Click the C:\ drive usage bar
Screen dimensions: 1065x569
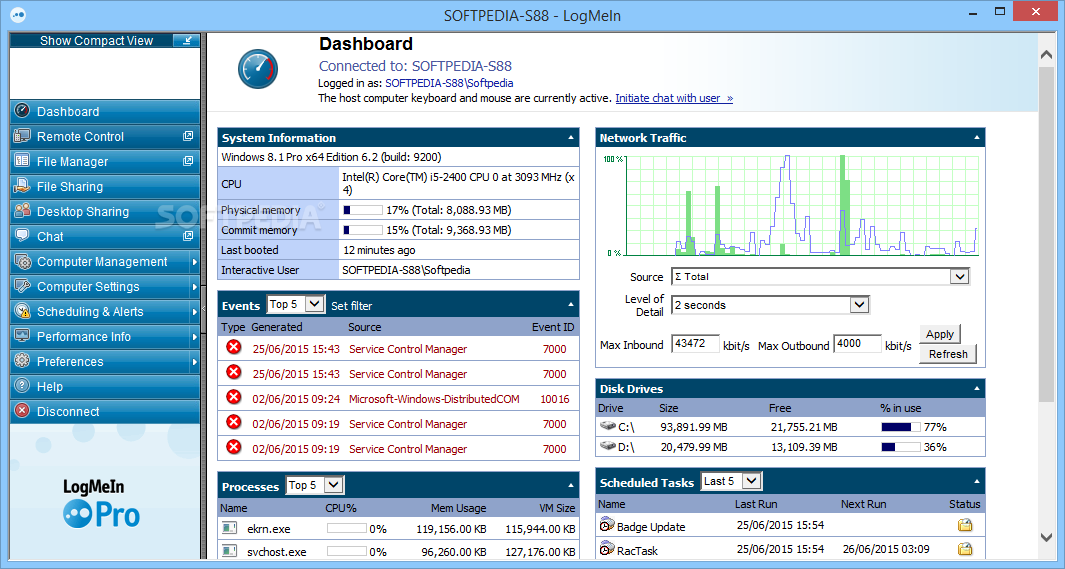coord(901,427)
